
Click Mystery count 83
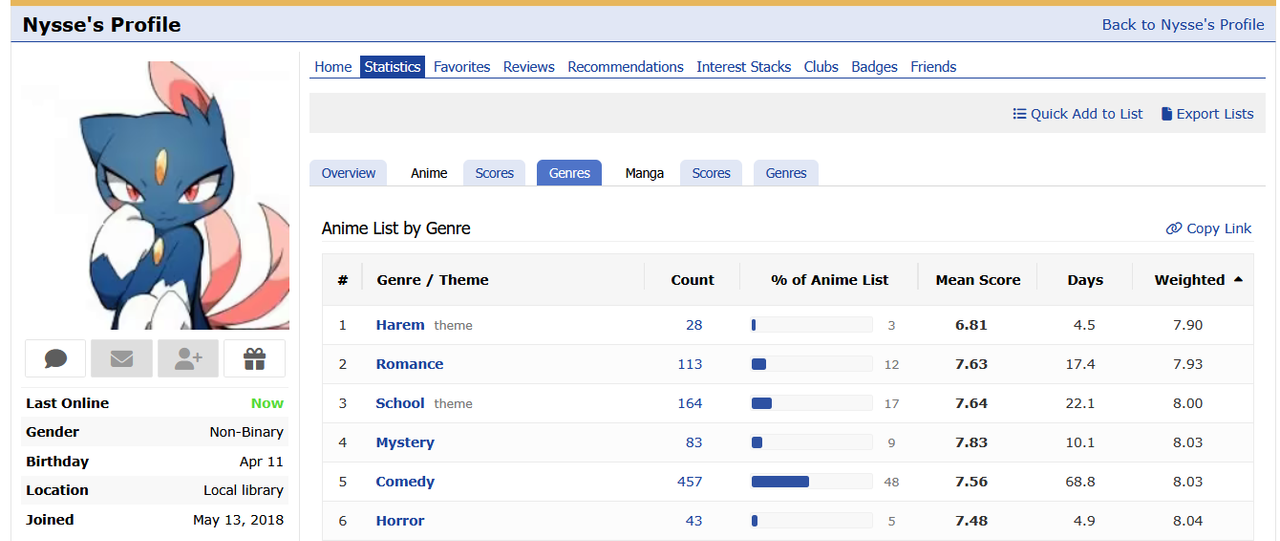pos(694,442)
